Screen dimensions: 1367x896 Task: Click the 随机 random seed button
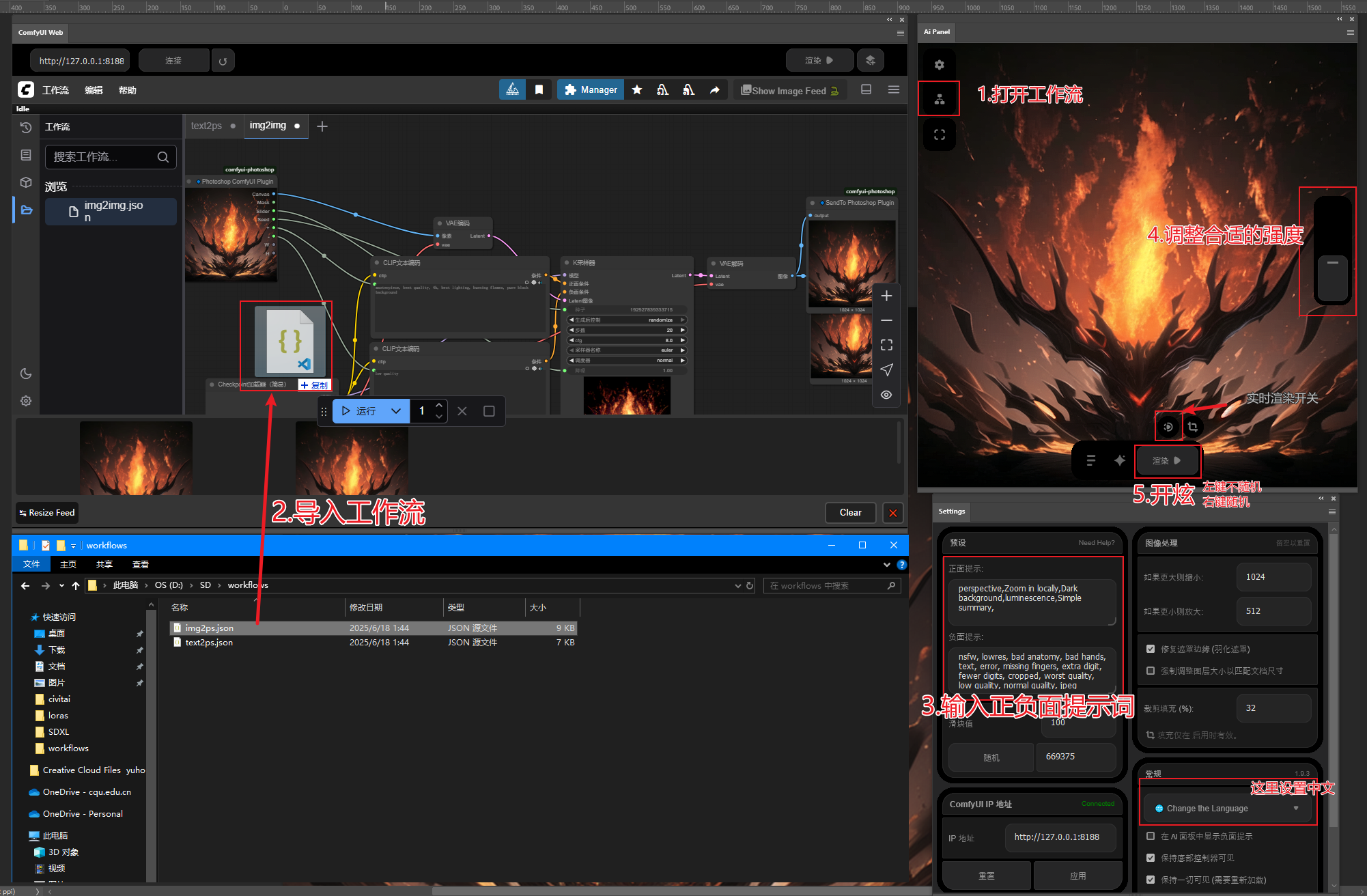(991, 757)
